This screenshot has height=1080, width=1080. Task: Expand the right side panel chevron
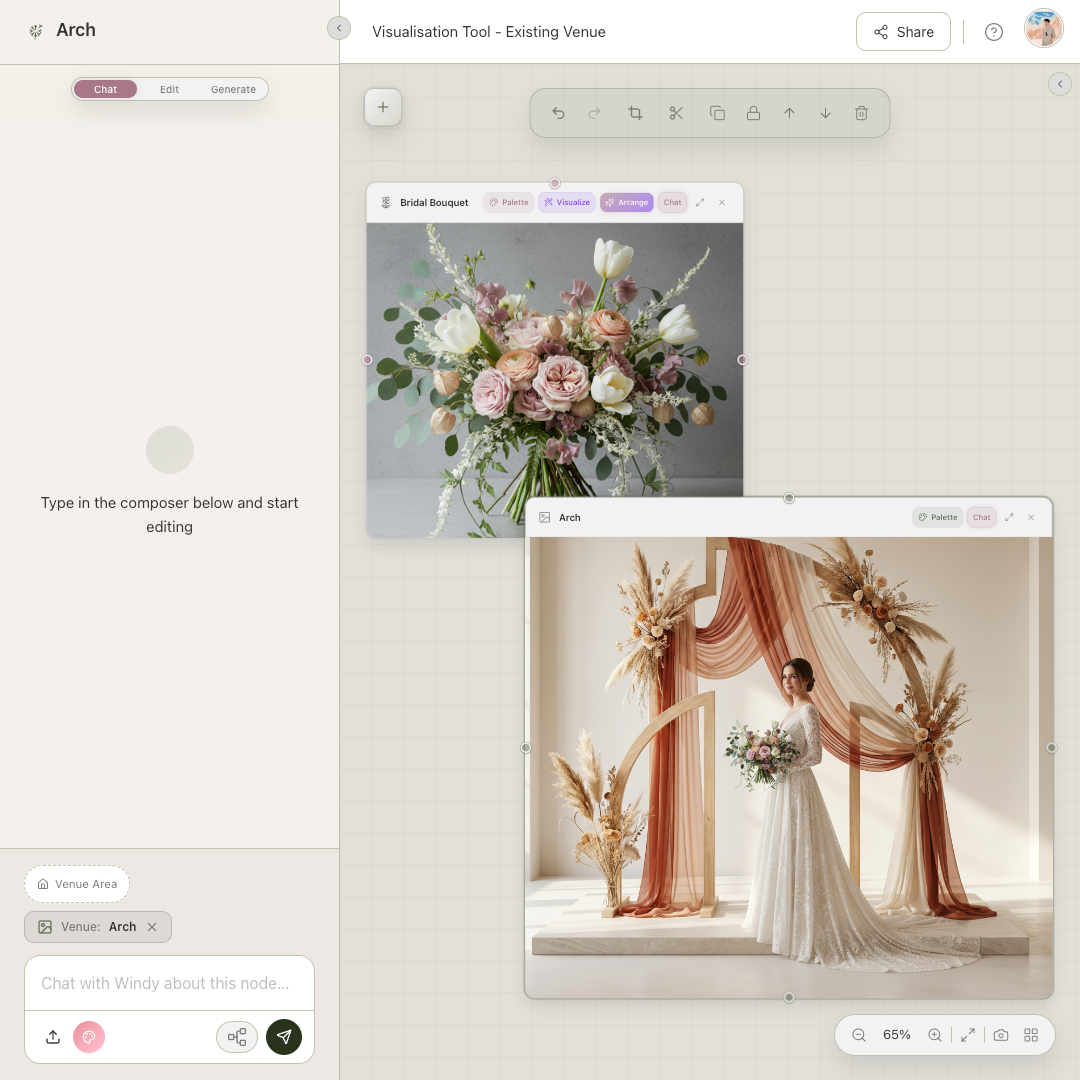(x=1060, y=84)
